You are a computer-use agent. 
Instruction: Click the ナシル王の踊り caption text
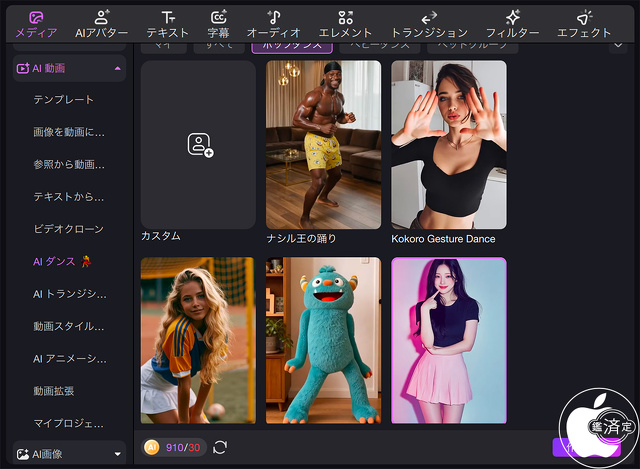(301, 238)
